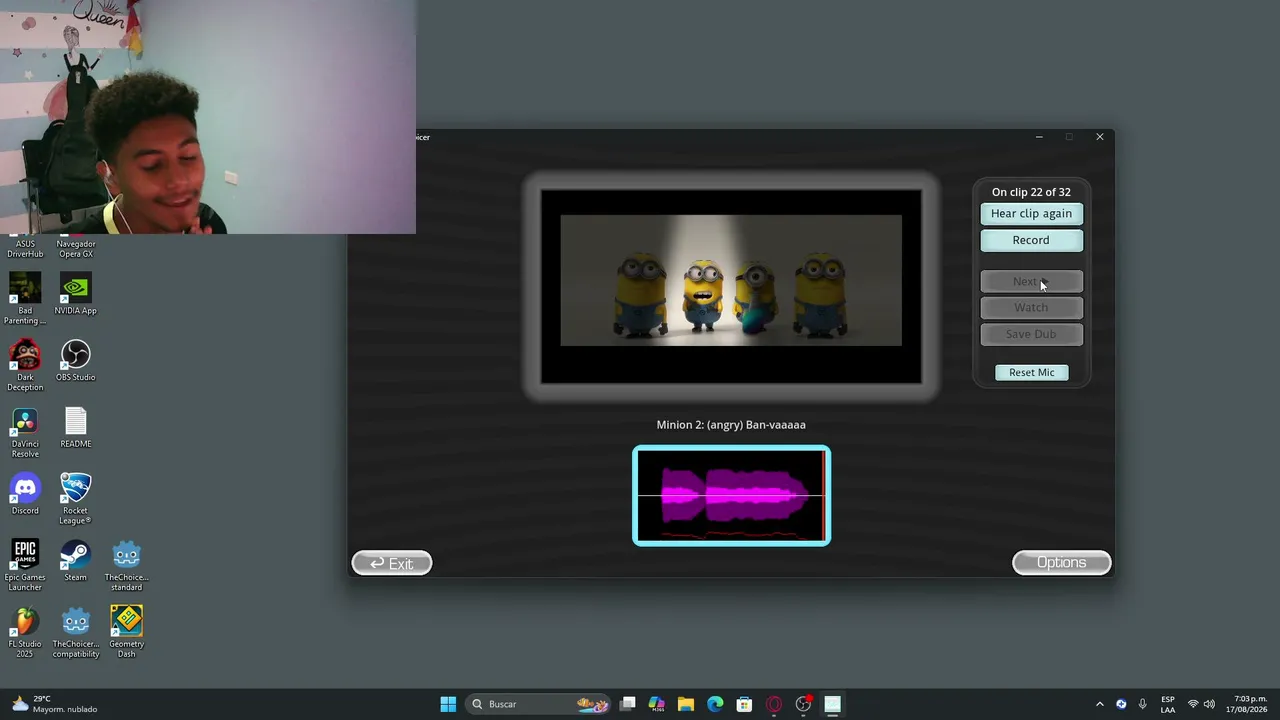Image resolution: width=1280 pixels, height=720 pixels.
Task: Select TheChoicer standard desktop icon
Action: coord(126,565)
